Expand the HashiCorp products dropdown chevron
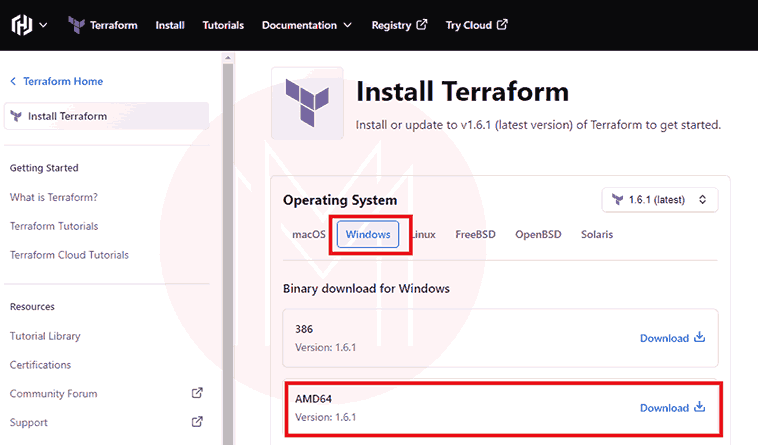 point(43,25)
